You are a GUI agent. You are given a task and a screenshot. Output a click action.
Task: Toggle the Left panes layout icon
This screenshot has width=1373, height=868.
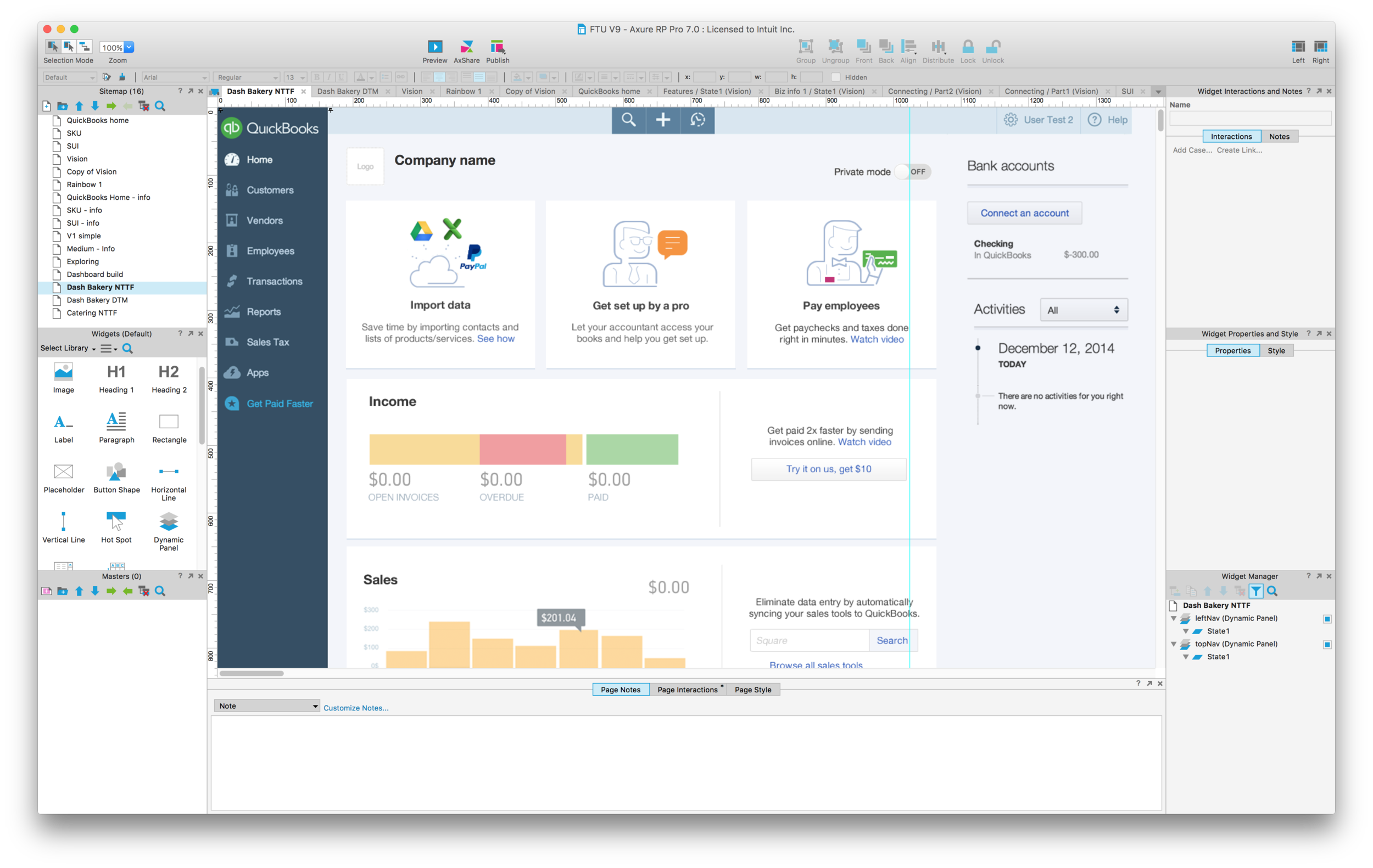(x=1298, y=46)
